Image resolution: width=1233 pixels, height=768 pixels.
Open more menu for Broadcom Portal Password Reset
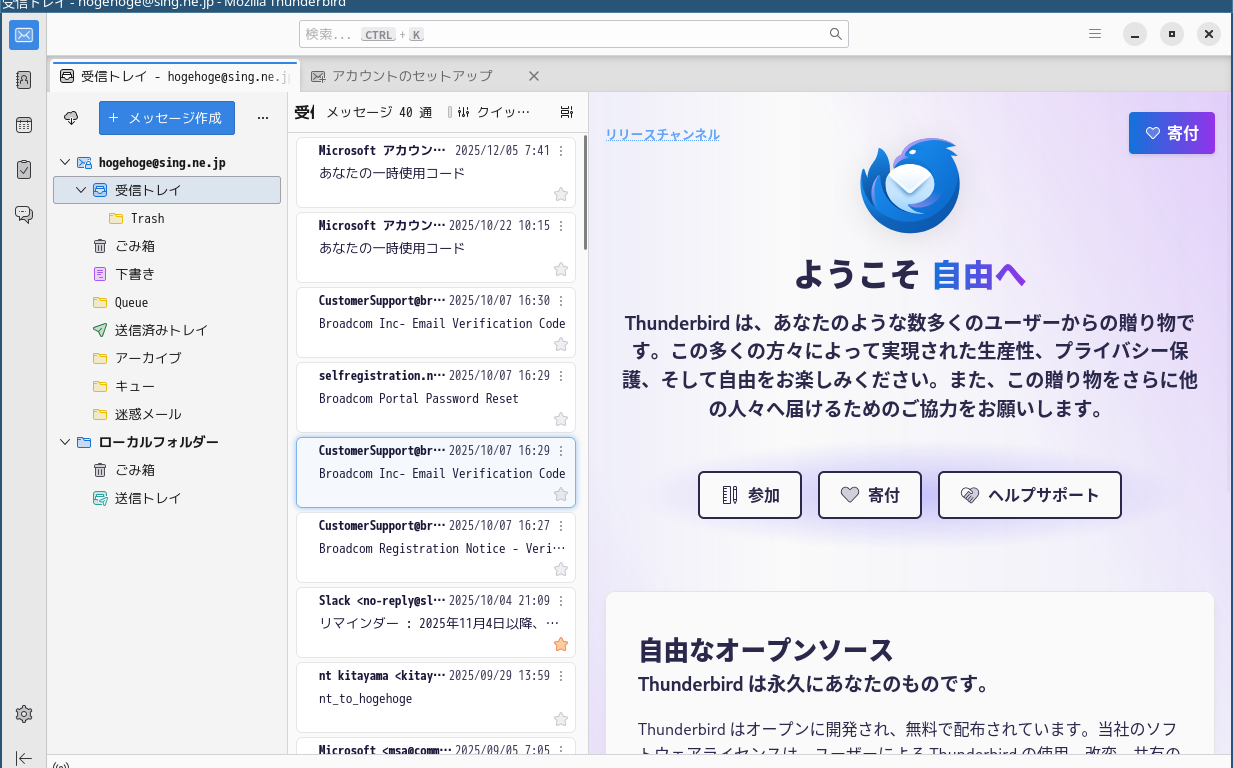pos(561,376)
